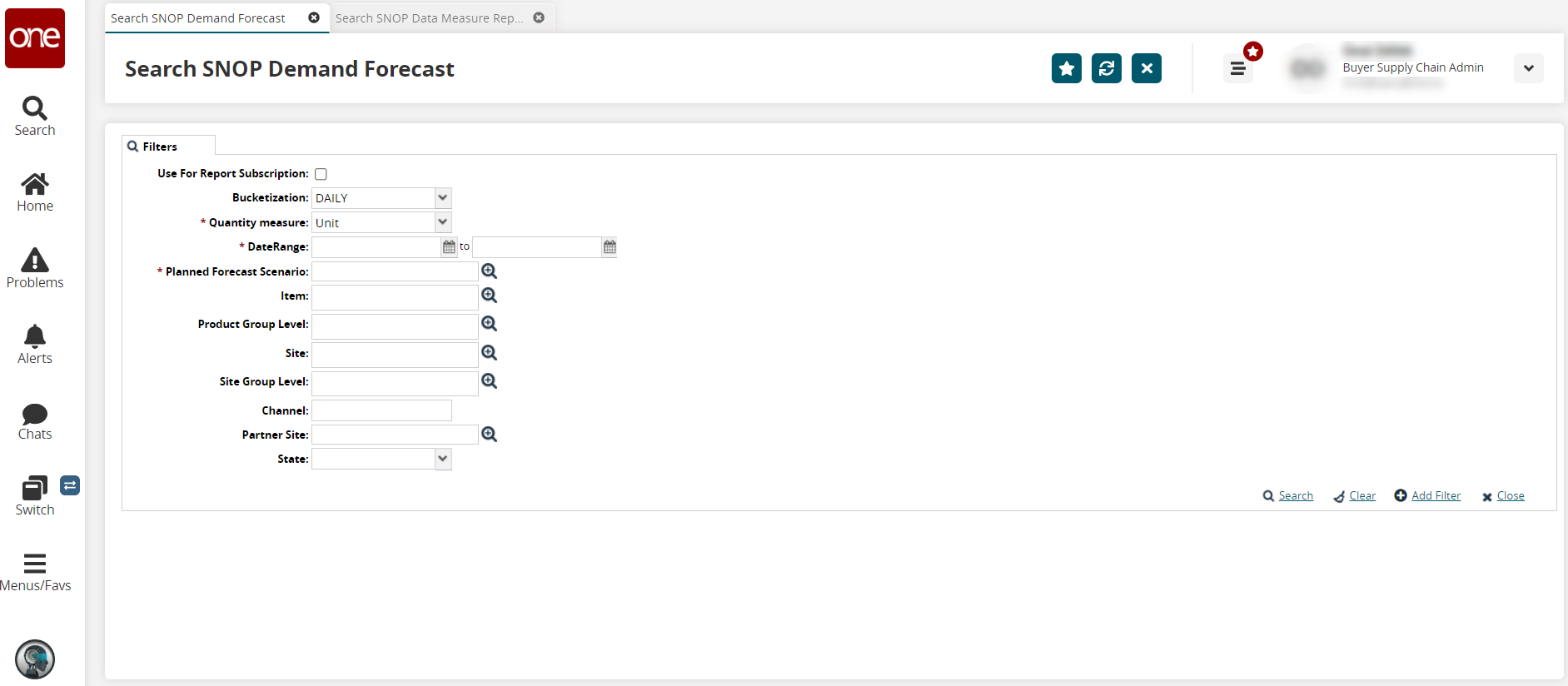Open the Problems panel in sidebar
This screenshot has height=686, width=1568.
pyautogui.click(x=35, y=268)
